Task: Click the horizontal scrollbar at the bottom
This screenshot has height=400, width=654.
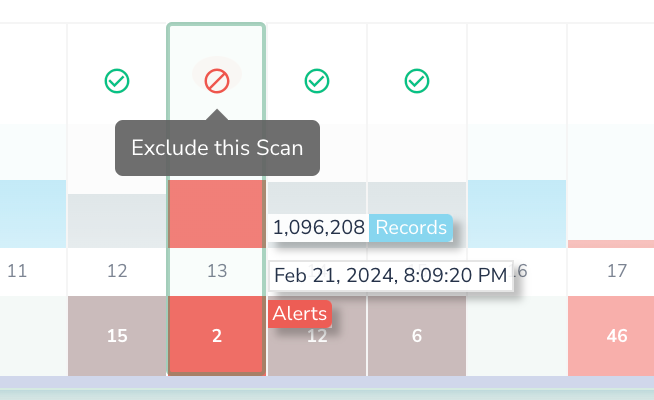Action: 327,382
